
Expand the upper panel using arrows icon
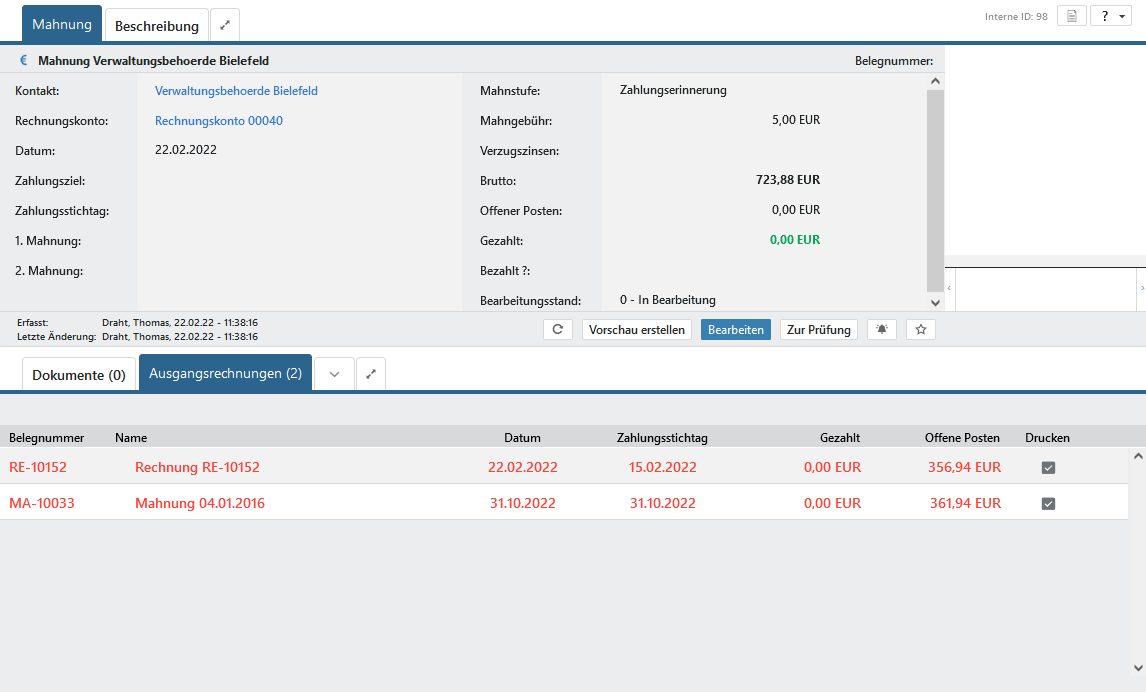tap(225, 25)
